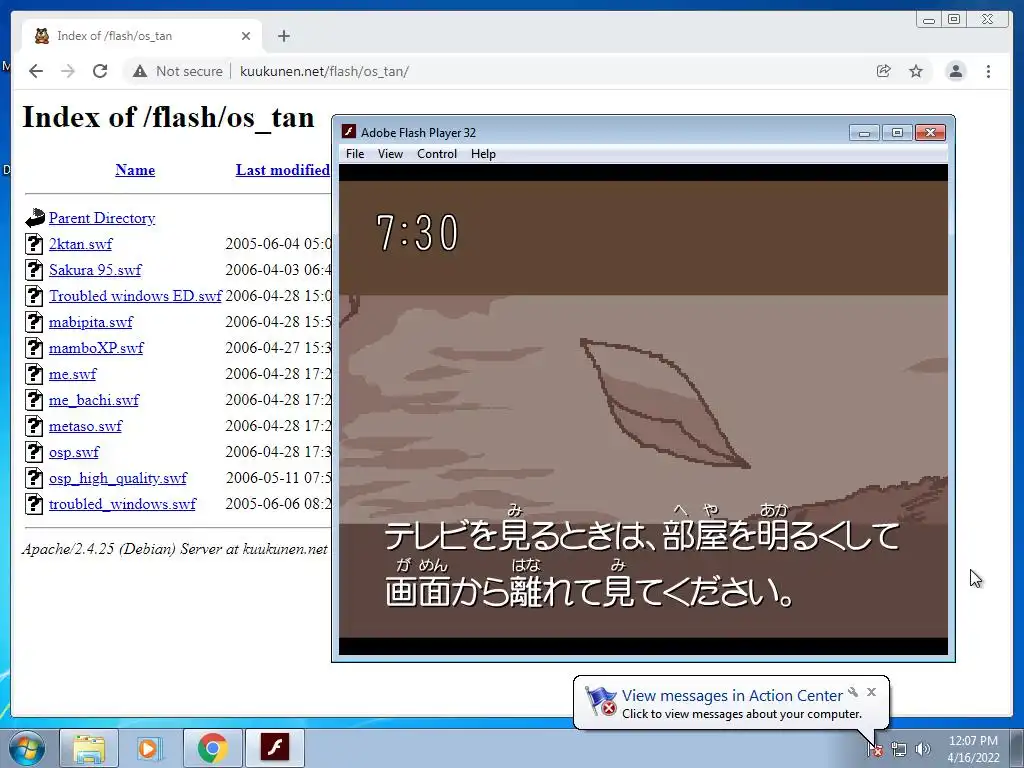Open the osp_high_quality.swf link

pos(118,478)
